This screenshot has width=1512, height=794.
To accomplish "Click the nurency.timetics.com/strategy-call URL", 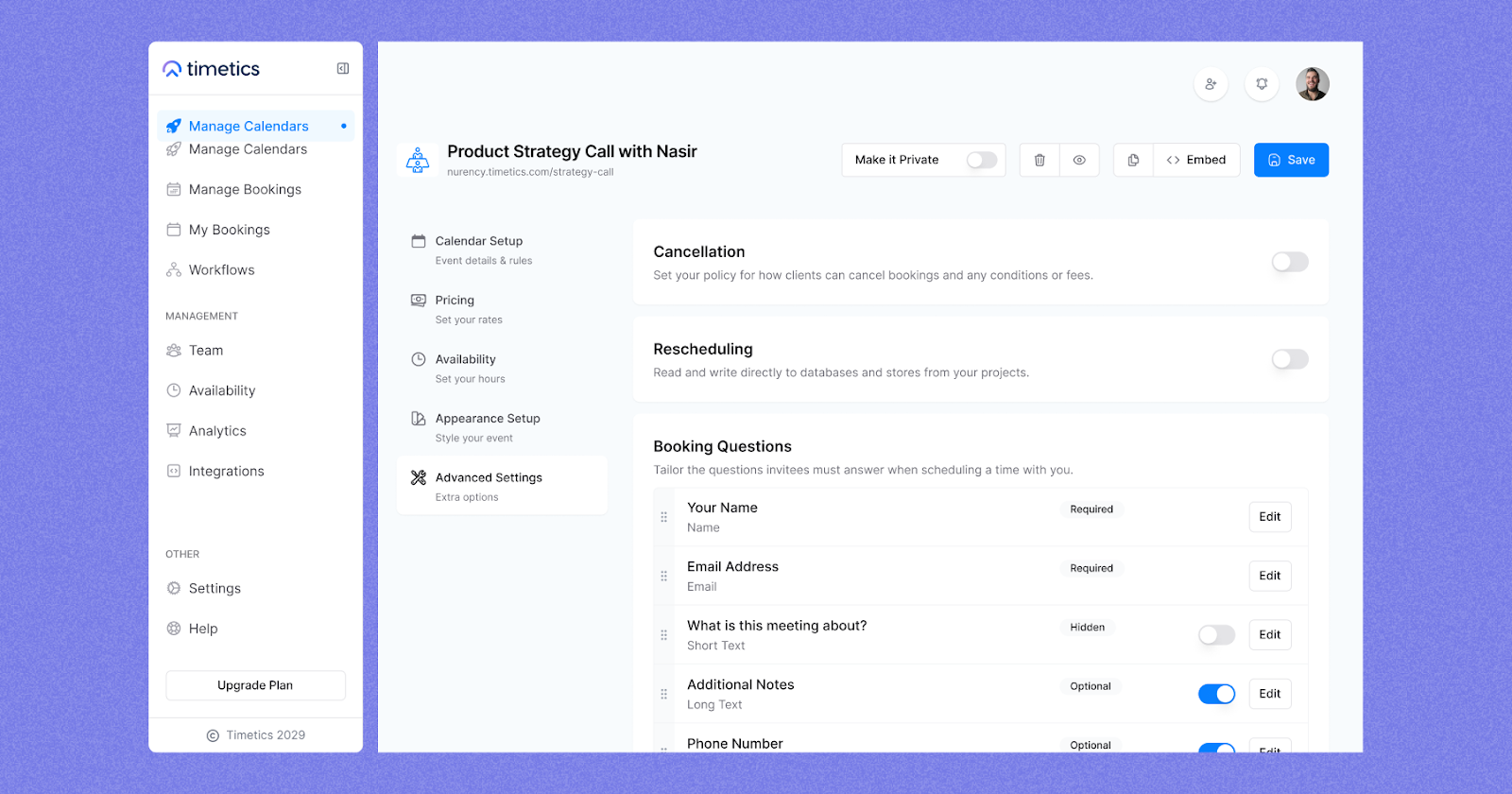I will pos(530,172).
